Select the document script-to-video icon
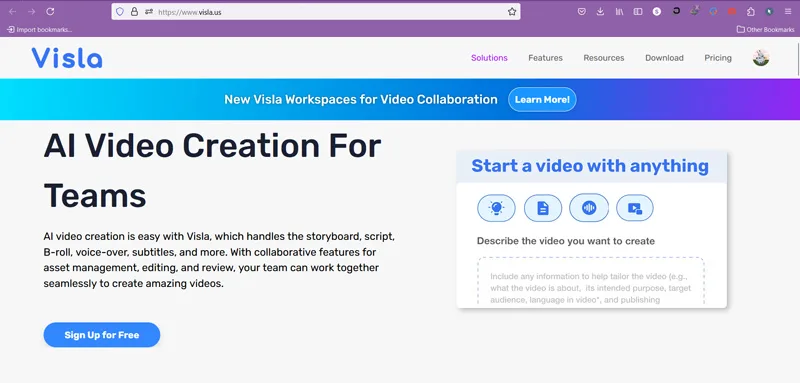 point(543,208)
